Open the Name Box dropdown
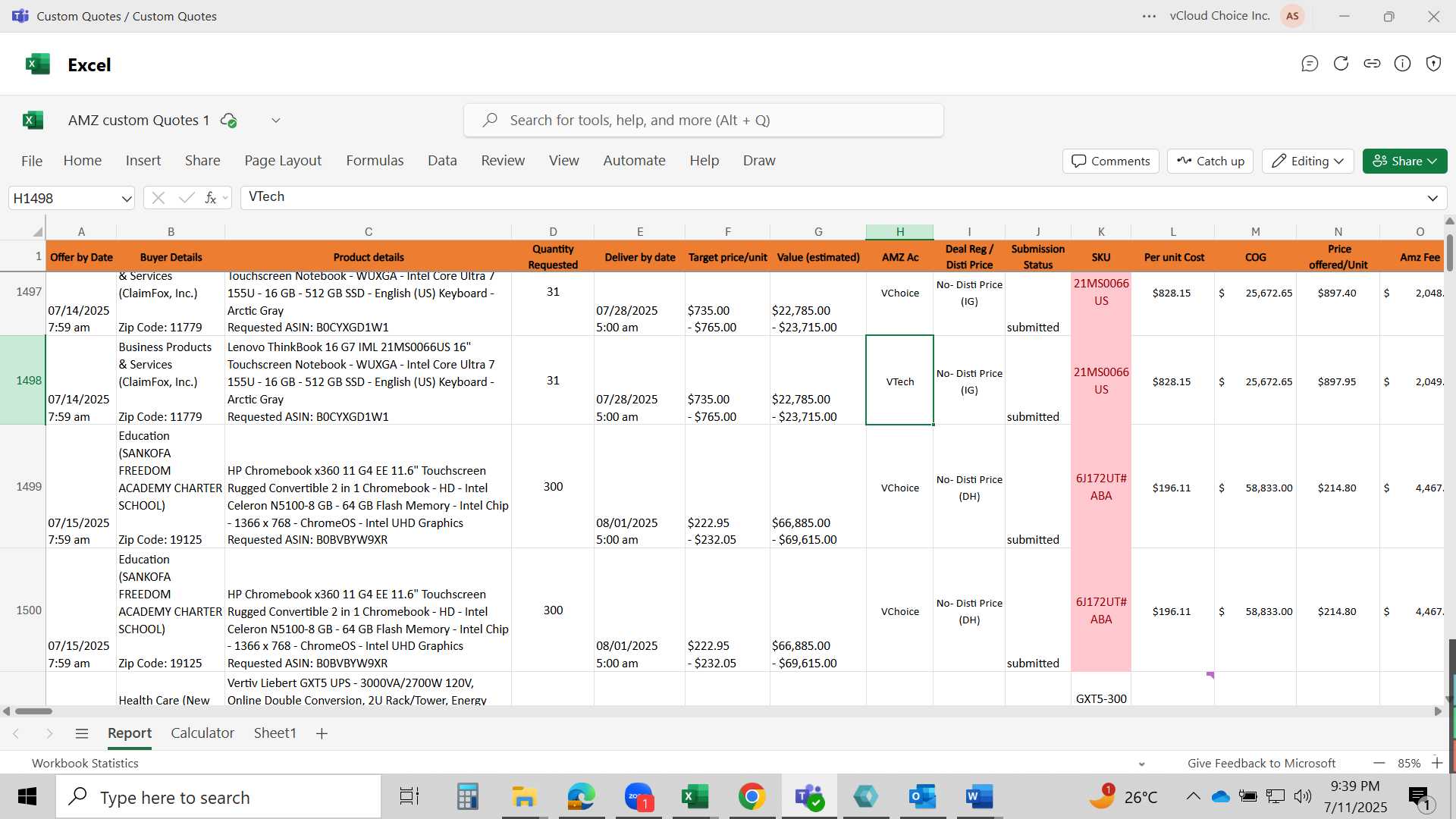 [x=126, y=199]
